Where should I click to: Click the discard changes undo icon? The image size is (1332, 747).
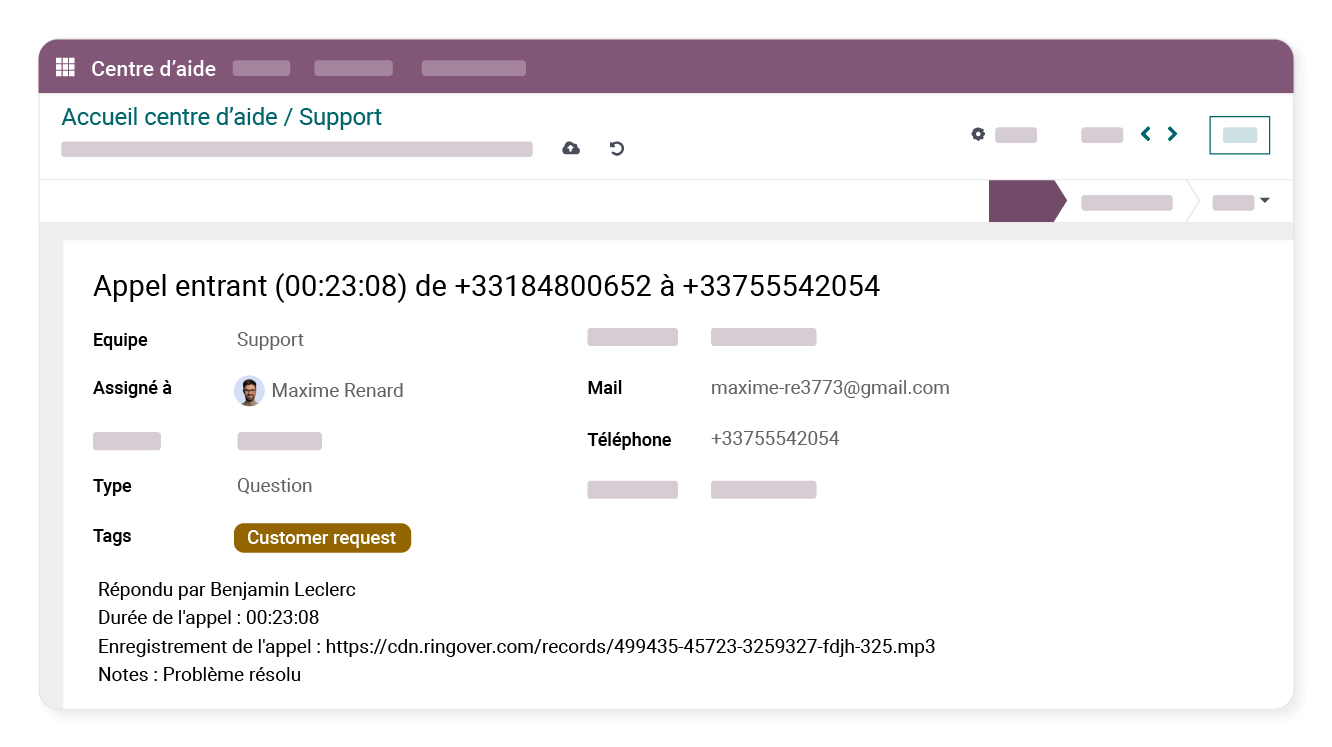click(x=617, y=149)
